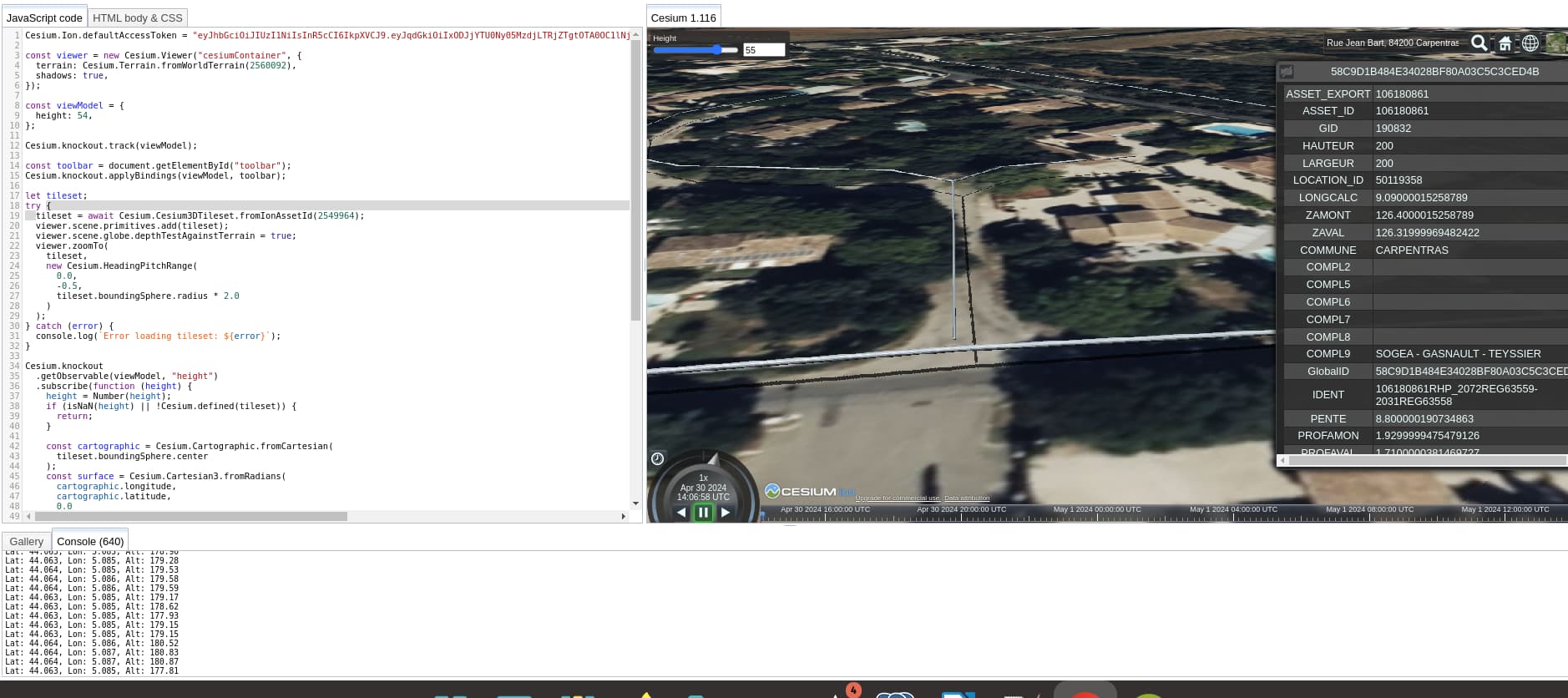Viewport: 1568px width, 698px height.
Task: Click the last console line Alt: 177.81
Action: (91, 670)
